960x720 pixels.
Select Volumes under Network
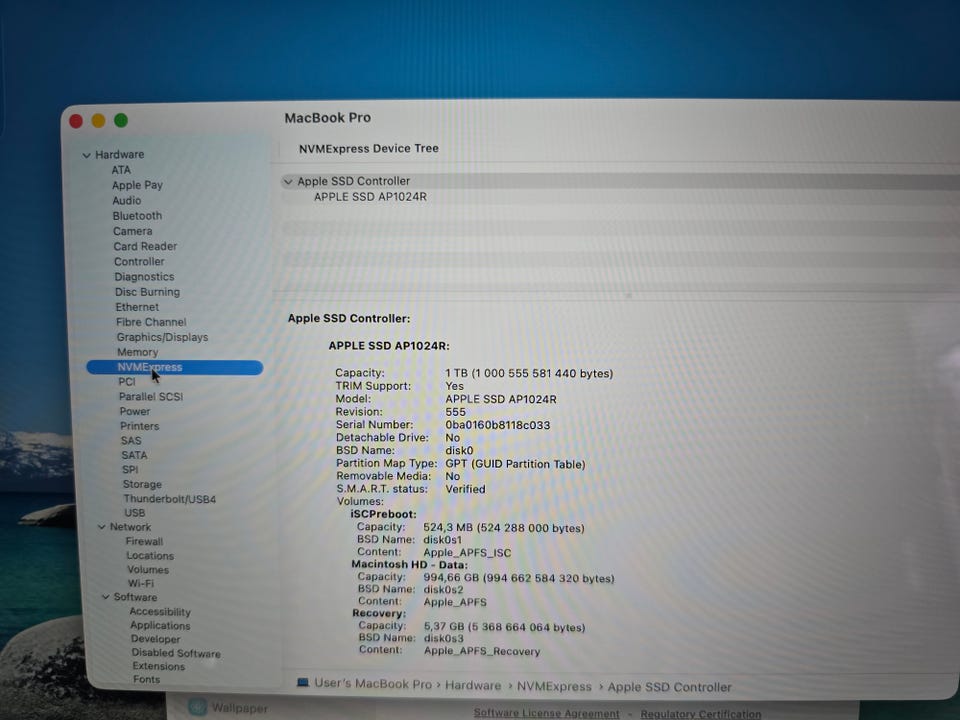[x=148, y=569]
